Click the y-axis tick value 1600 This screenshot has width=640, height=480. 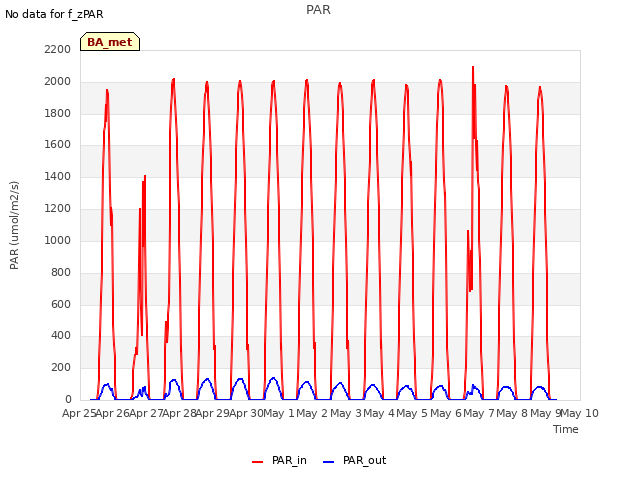[x=58, y=145]
